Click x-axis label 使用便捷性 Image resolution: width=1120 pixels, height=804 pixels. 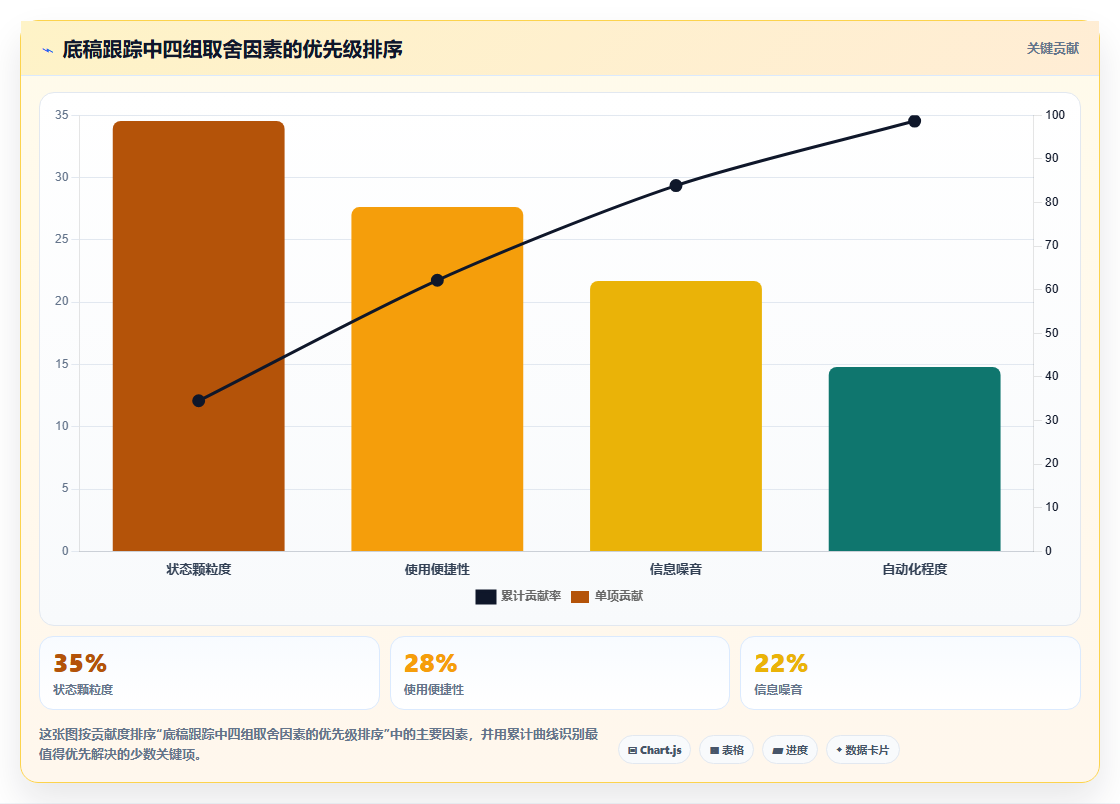(x=437, y=569)
